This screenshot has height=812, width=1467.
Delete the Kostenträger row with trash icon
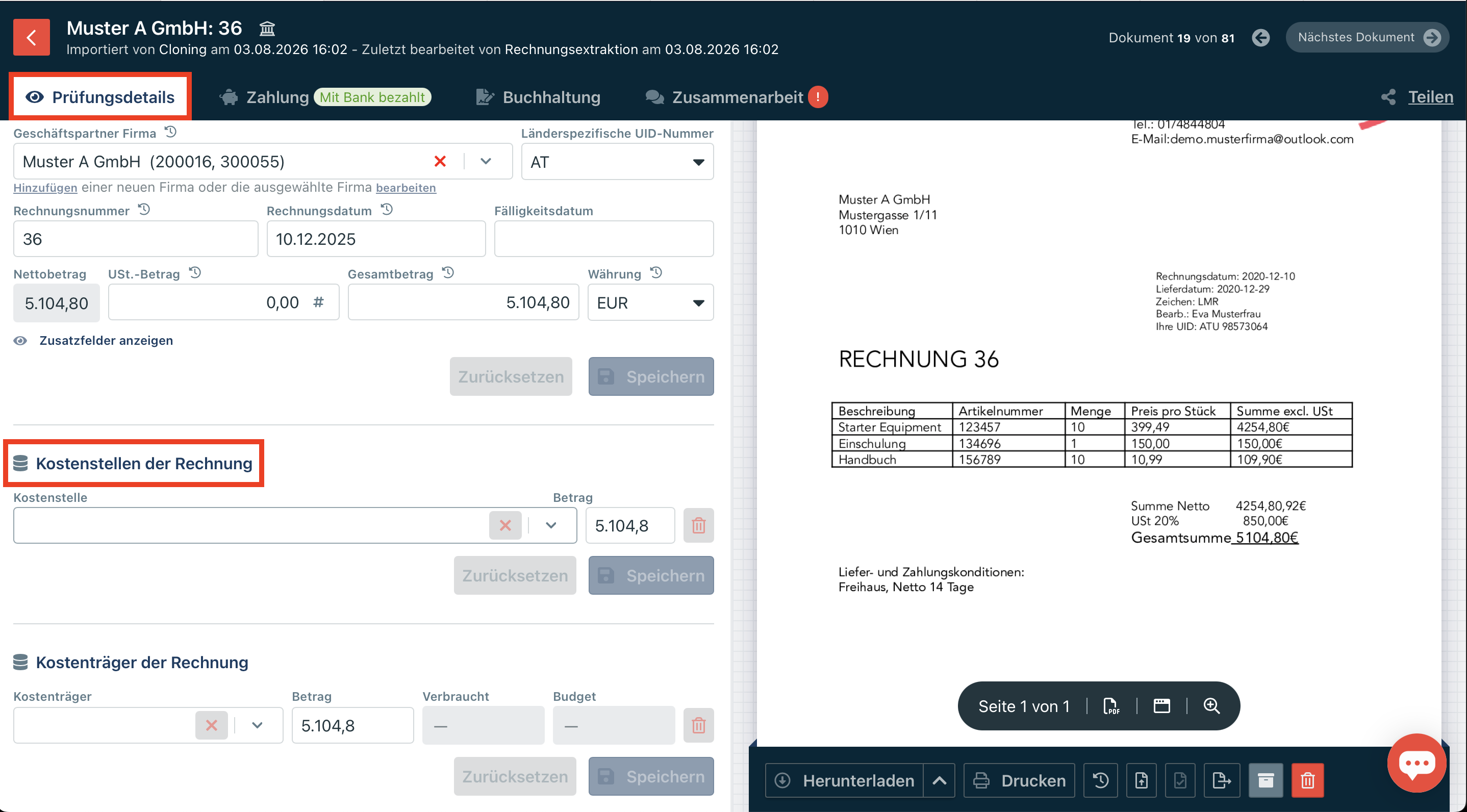698,725
